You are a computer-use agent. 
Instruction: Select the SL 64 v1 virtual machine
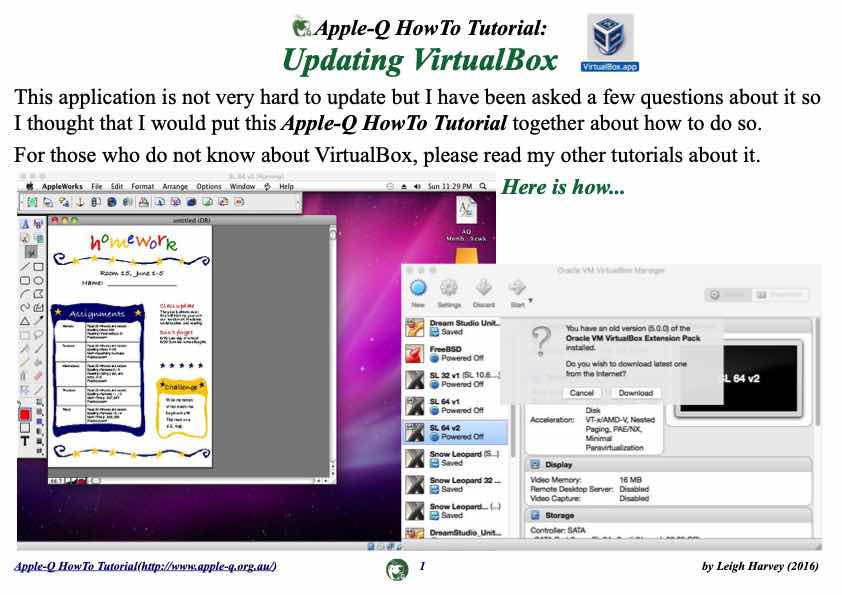[455, 407]
